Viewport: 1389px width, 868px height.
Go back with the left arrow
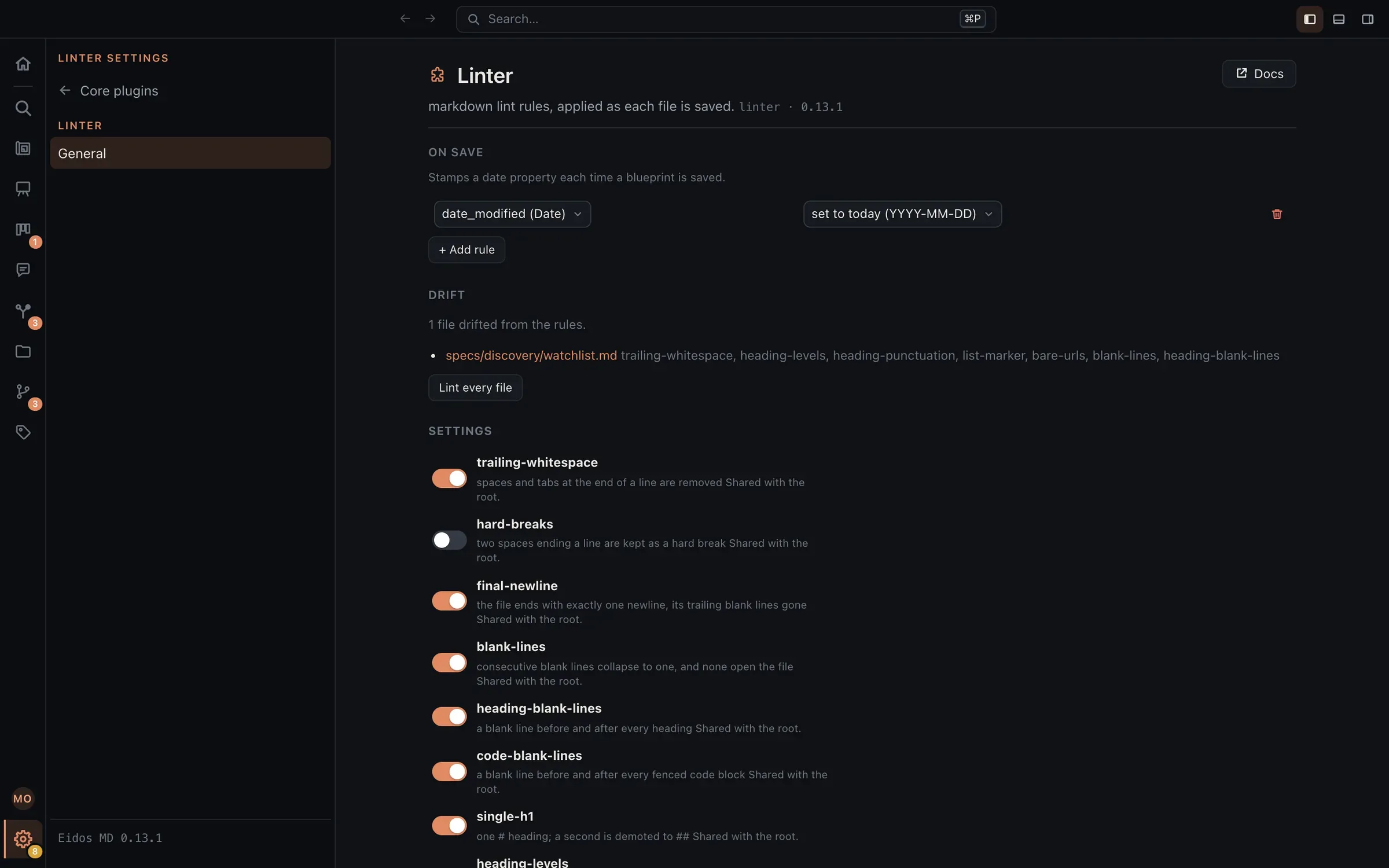(405, 19)
